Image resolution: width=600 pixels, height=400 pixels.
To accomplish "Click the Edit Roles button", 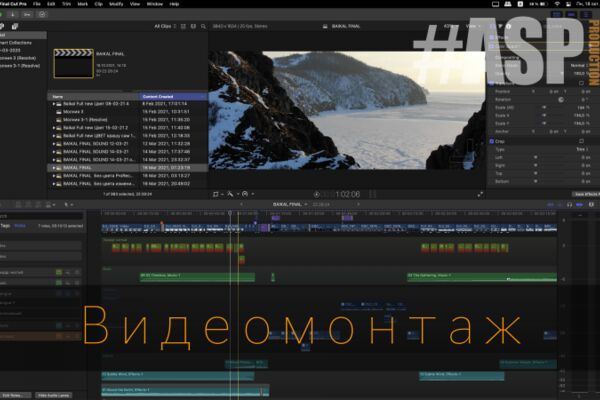I will pos(15,395).
